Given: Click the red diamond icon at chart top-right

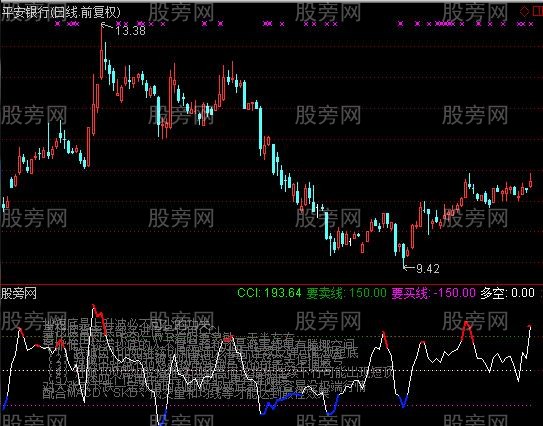Looking at the screenshot, I should [x=525, y=11].
